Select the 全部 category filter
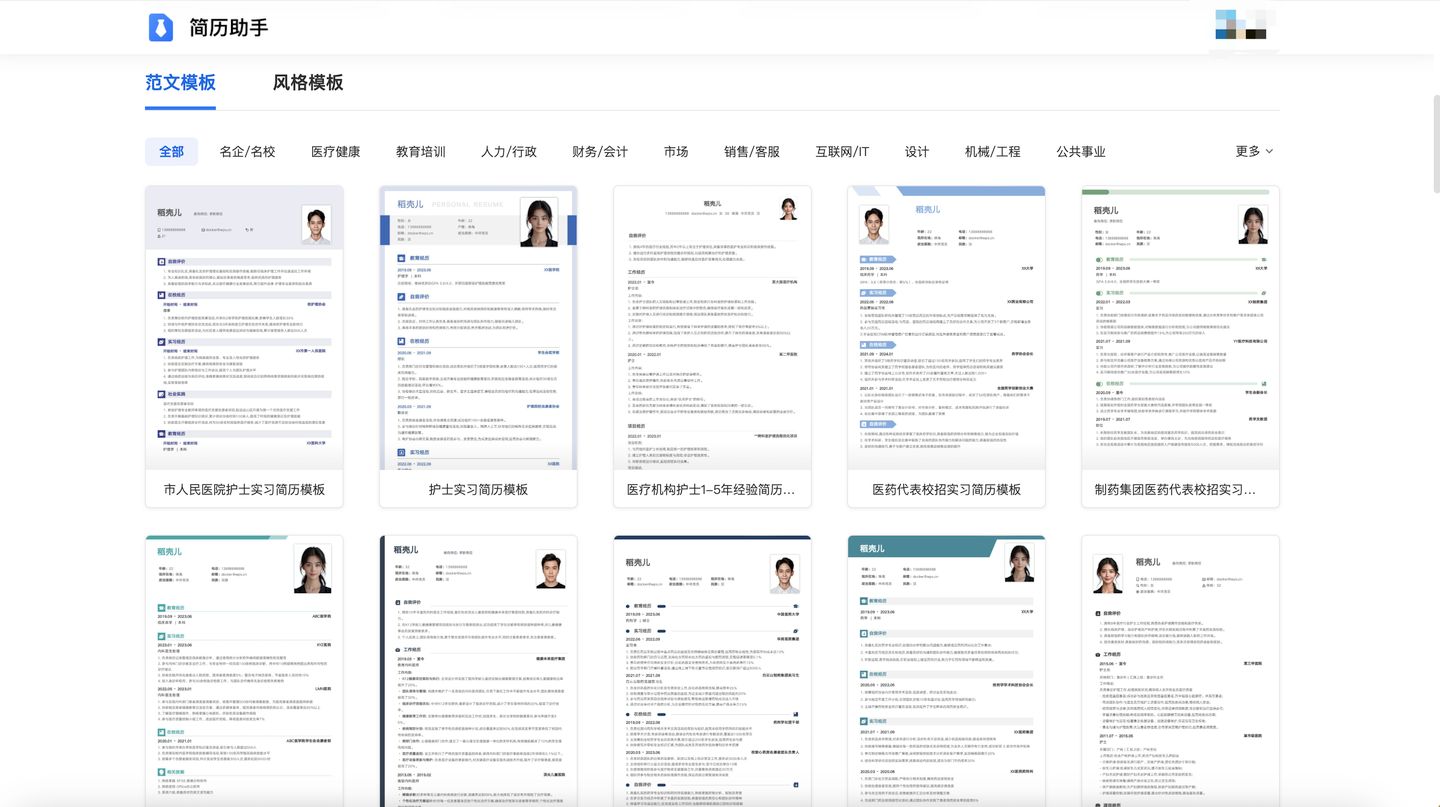 171,152
